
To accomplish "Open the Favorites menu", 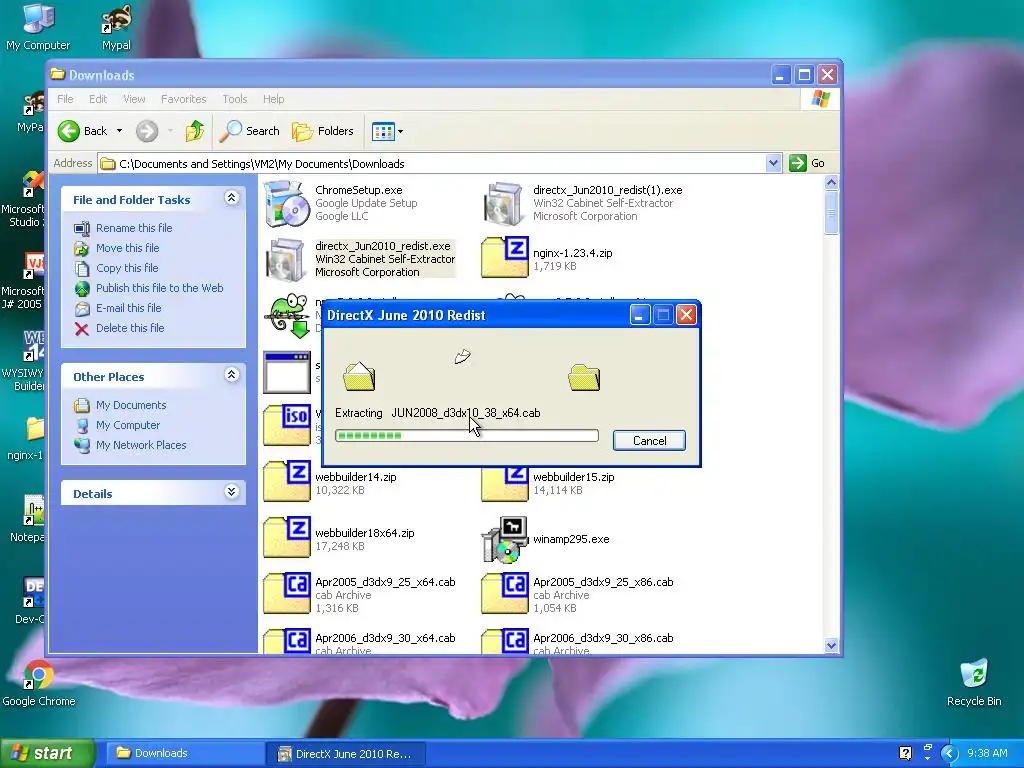I will click(x=184, y=99).
